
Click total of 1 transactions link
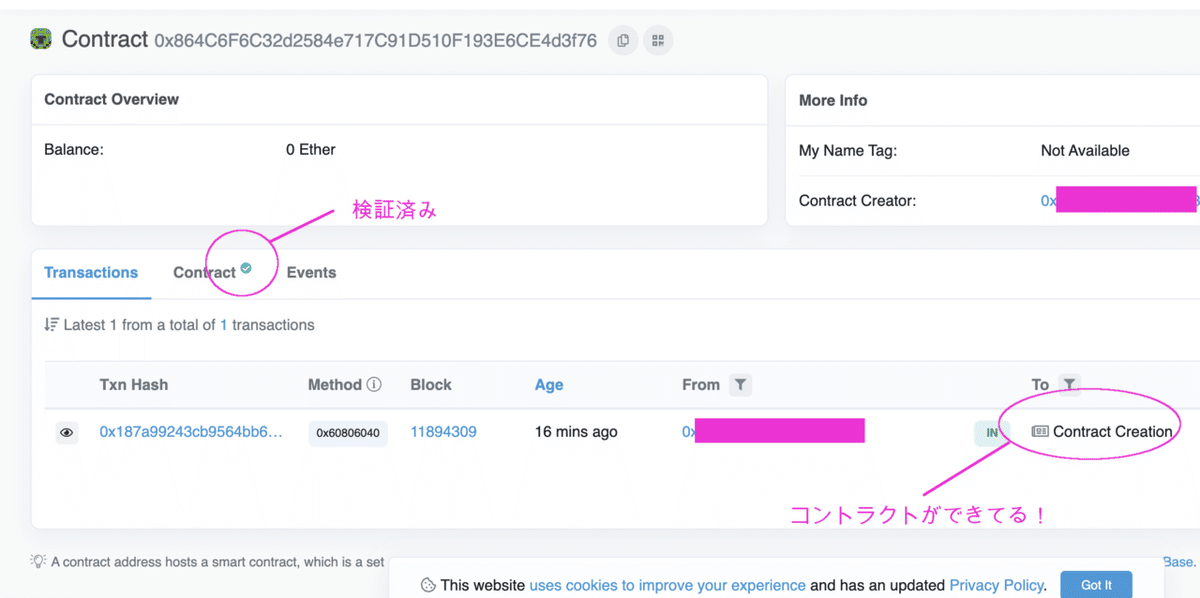tap(224, 325)
